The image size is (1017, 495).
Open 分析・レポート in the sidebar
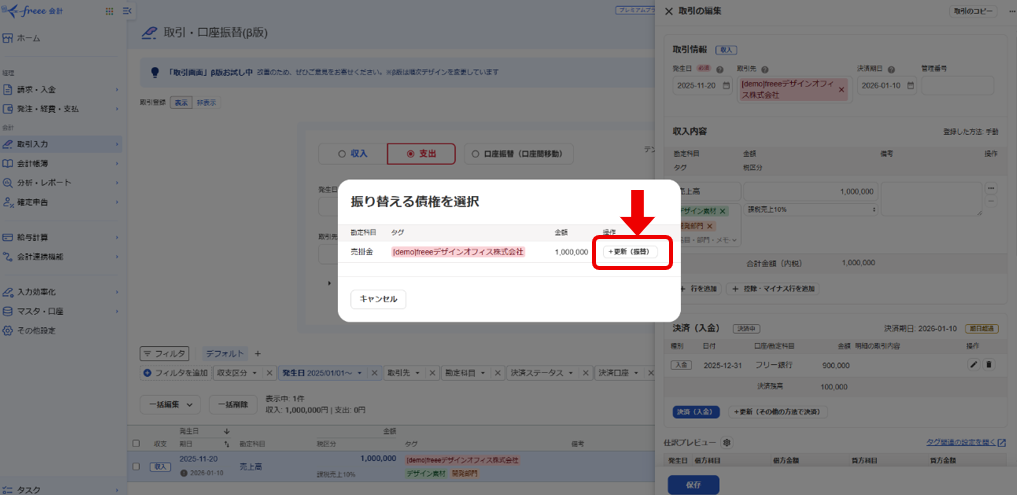62,182
